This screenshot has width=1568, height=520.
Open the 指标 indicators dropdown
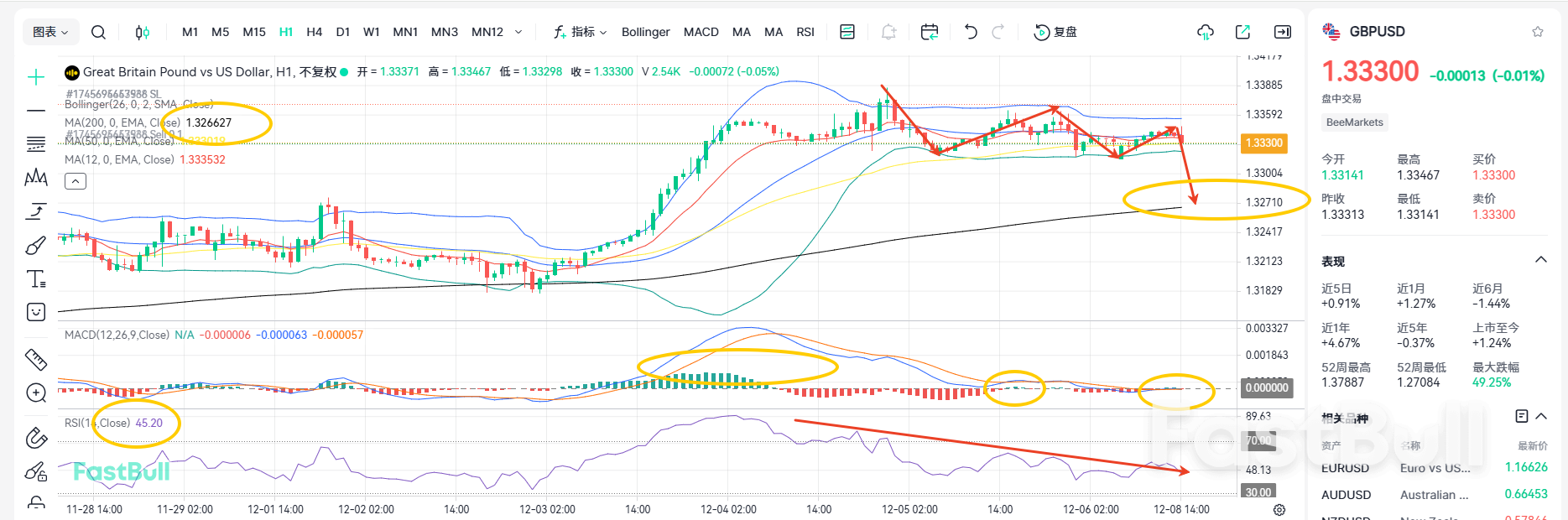[580, 32]
